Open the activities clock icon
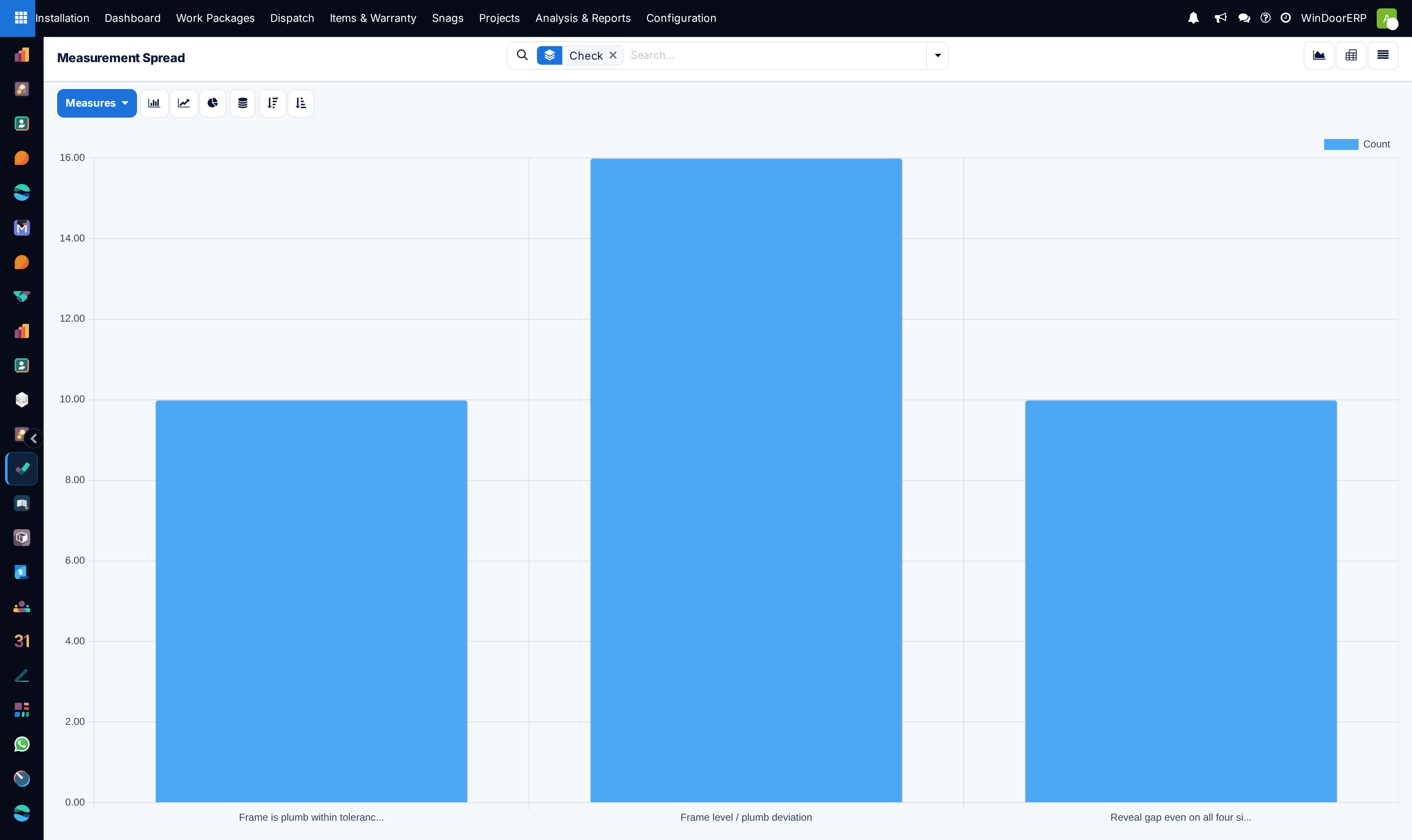Screen dimensions: 1412x840 coord(1286,18)
